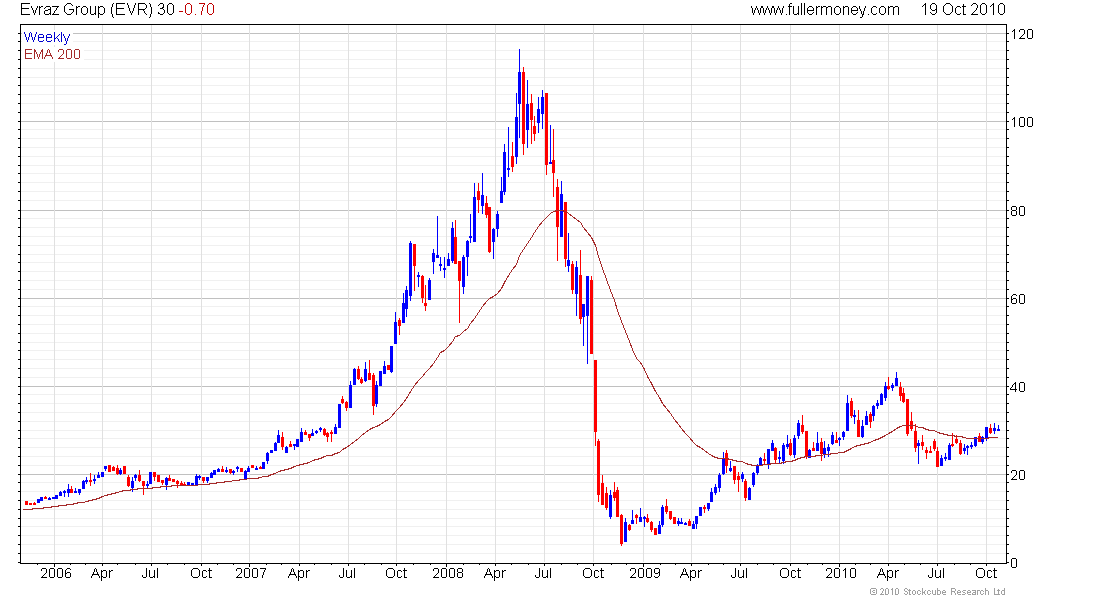Click the last 'Oct' label after 2010
The image size is (1100, 600).
pyautogui.click(x=986, y=573)
